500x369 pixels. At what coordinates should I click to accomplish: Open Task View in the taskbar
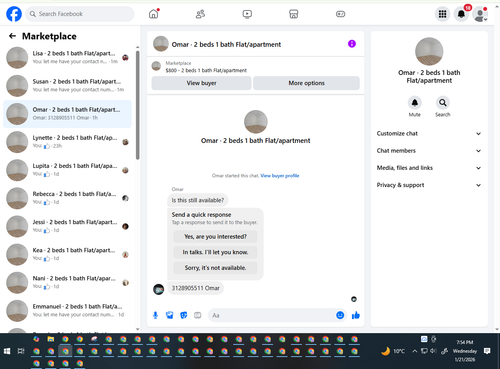tap(21, 351)
